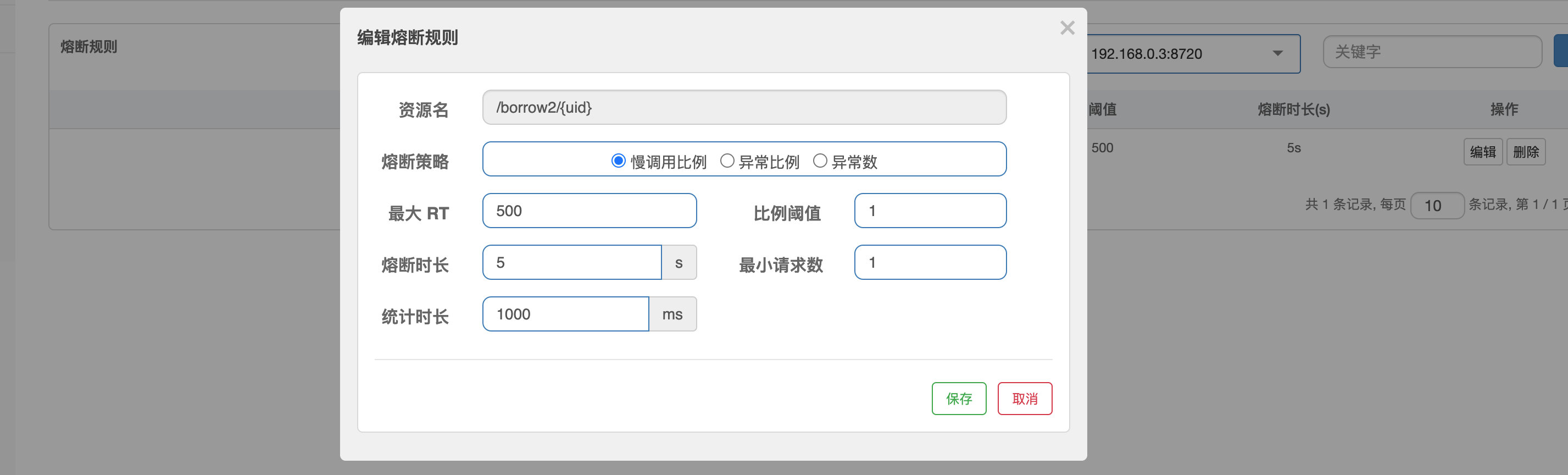Open the 192.168.0.3:8720 machine dropdown
1568x475 pixels.
coord(1193,53)
